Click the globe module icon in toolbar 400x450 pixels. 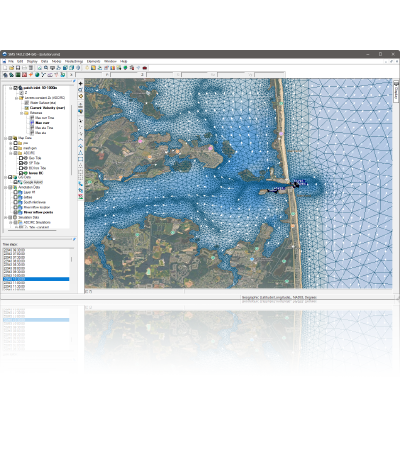(37, 75)
